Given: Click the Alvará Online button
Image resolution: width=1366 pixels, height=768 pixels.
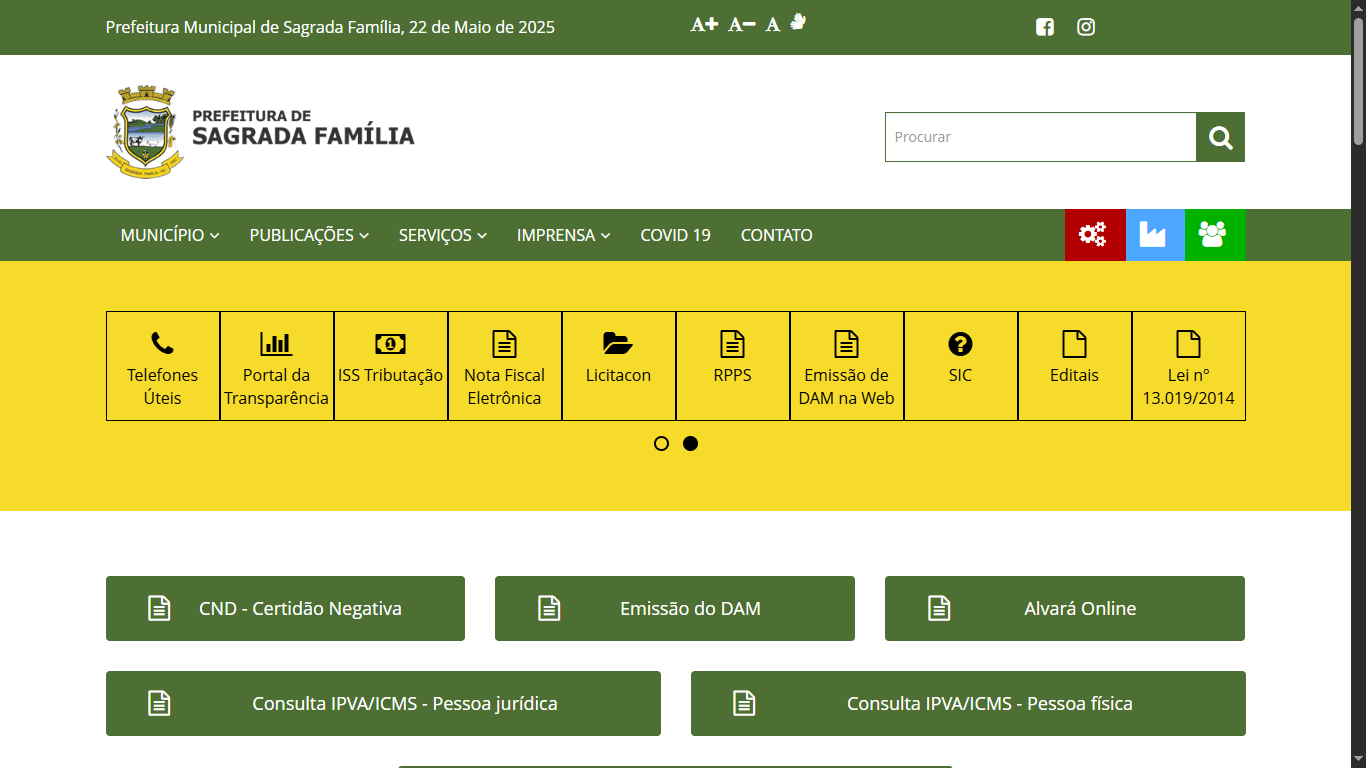Looking at the screenshot, I should coord(1064,608).
